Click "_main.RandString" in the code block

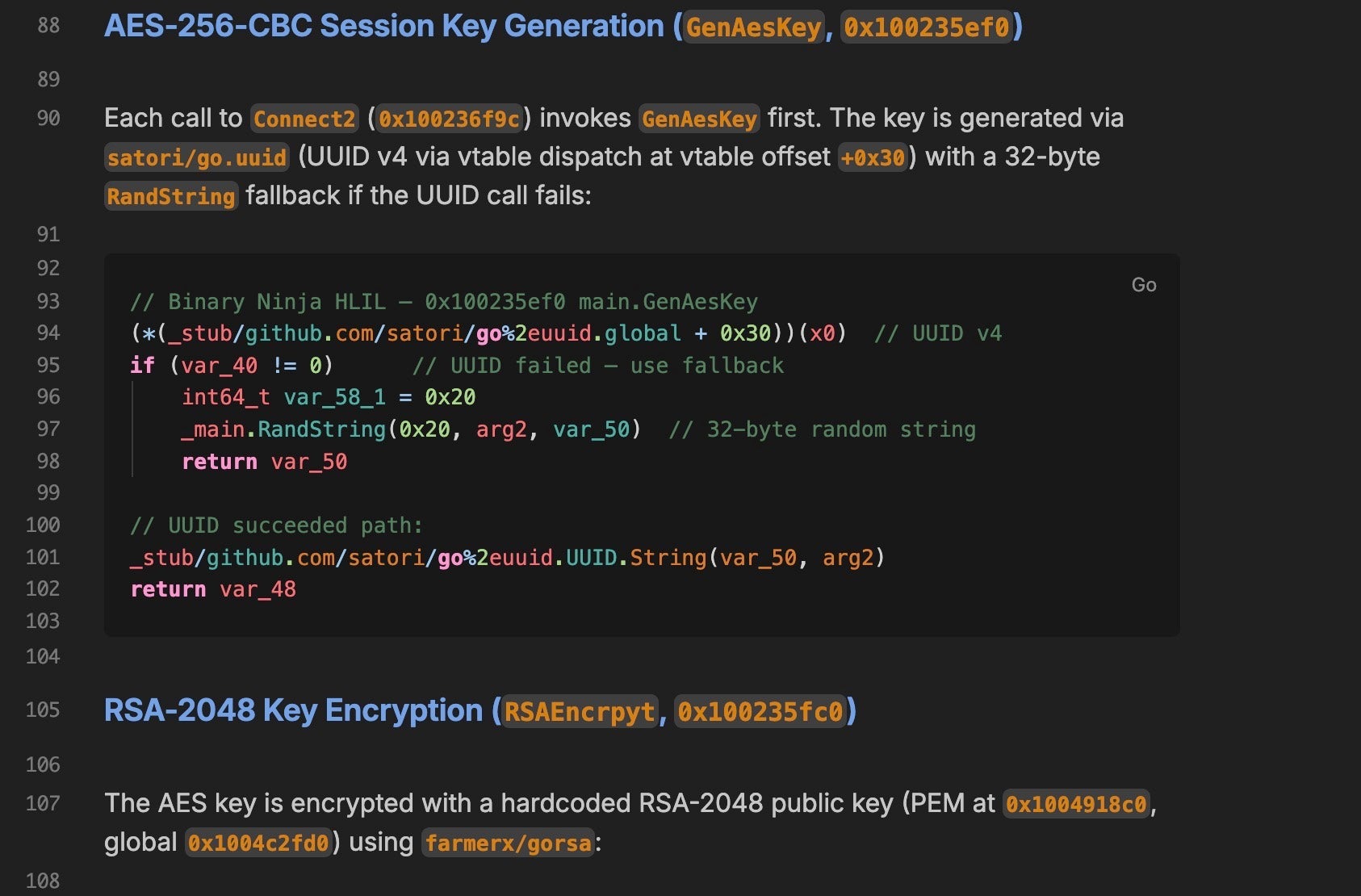(284, 429)
